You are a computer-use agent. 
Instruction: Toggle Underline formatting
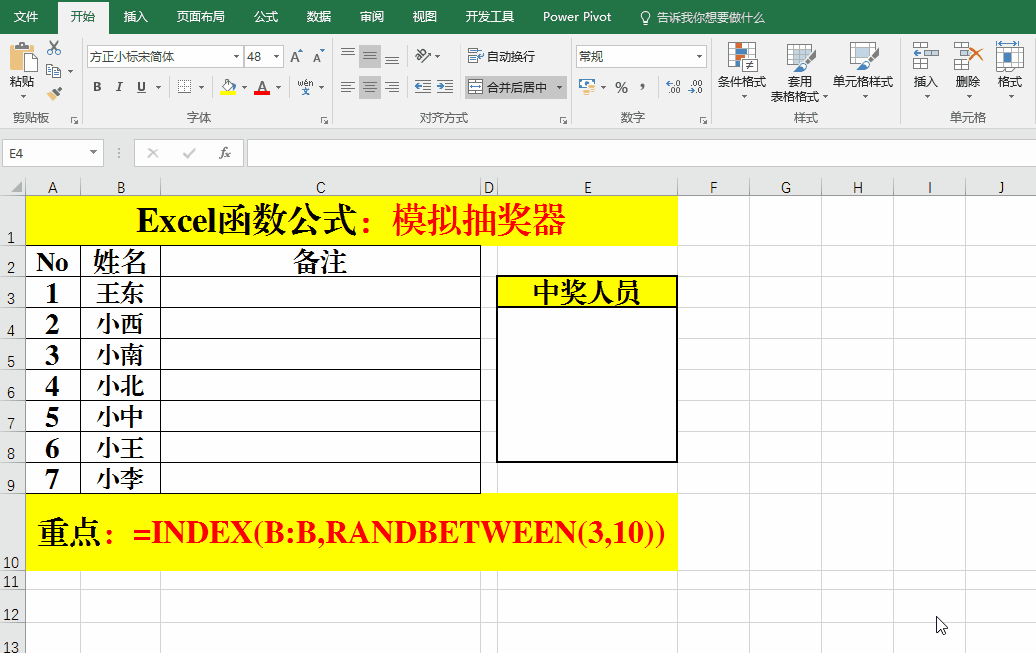coord(141,87)
